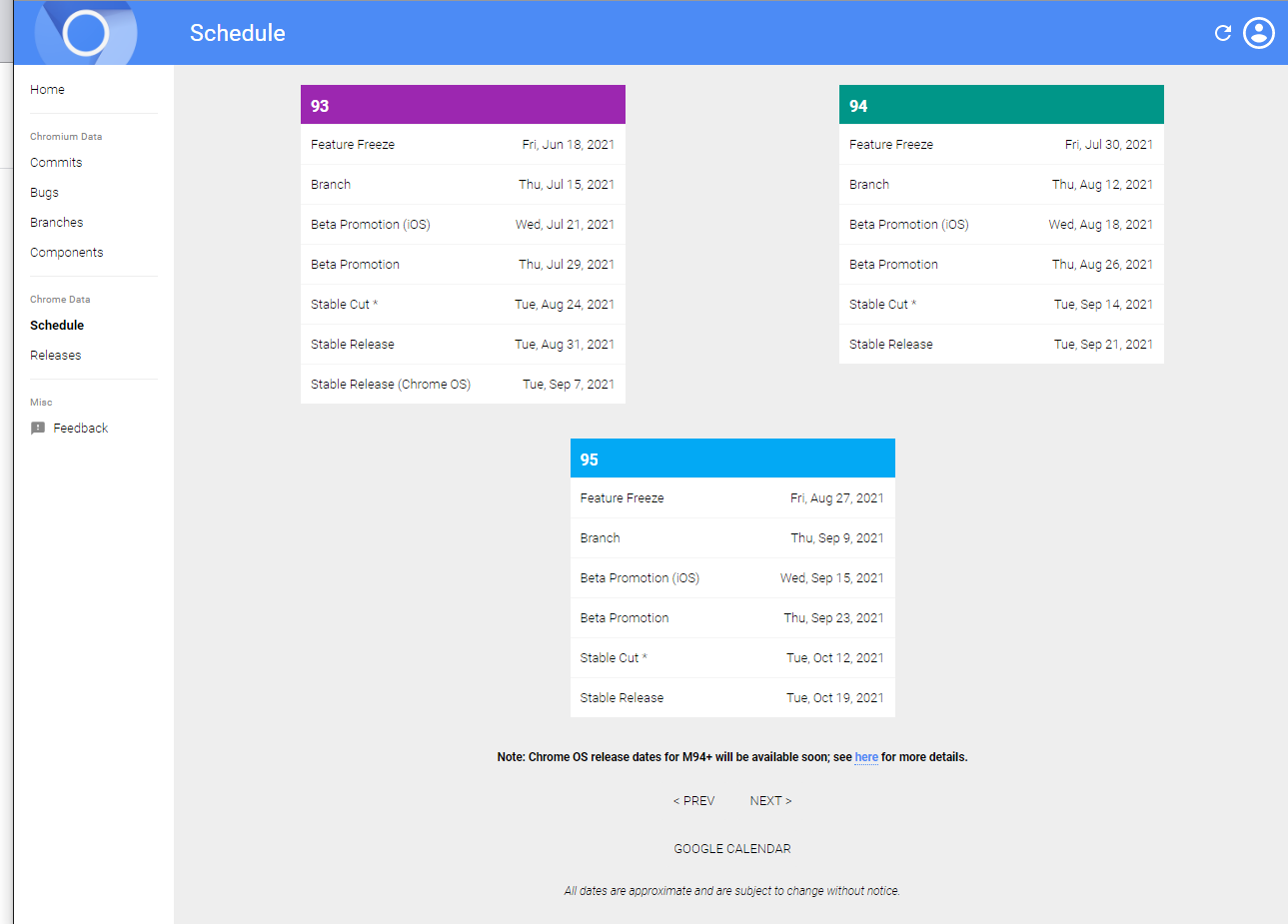Image resolution: width=1288 pixels, height=924 pixels.
Task: Select Schedule in sidebar
Action: pyautogui.click(x=57, y=326)
